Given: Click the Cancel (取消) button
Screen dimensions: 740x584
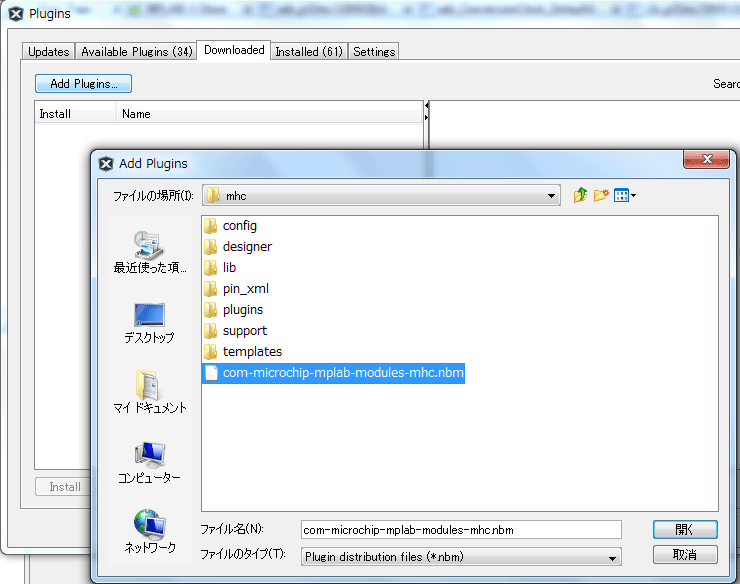Looking at the screenshot, I should click(684, 554).
